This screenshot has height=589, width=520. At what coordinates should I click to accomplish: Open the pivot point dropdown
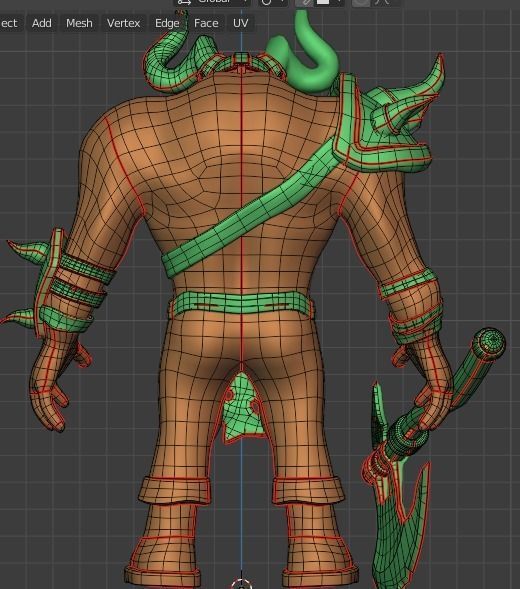(x=273, y=2)
